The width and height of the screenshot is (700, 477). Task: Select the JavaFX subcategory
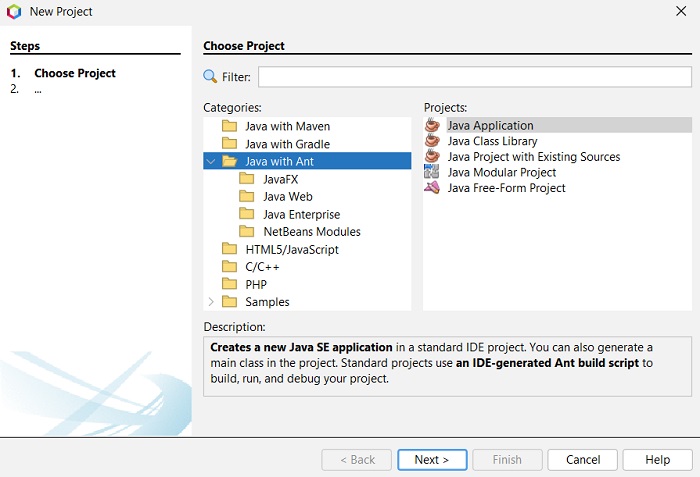(x=280, y=179)
